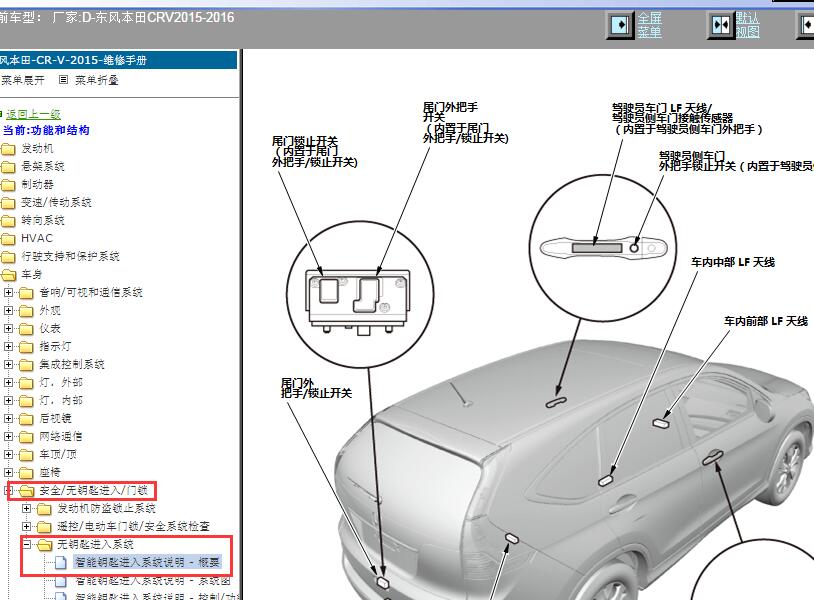Open the 发动机 category label
Image resolution: width=814 pixels, height=600 pixels.
(37, 148)
